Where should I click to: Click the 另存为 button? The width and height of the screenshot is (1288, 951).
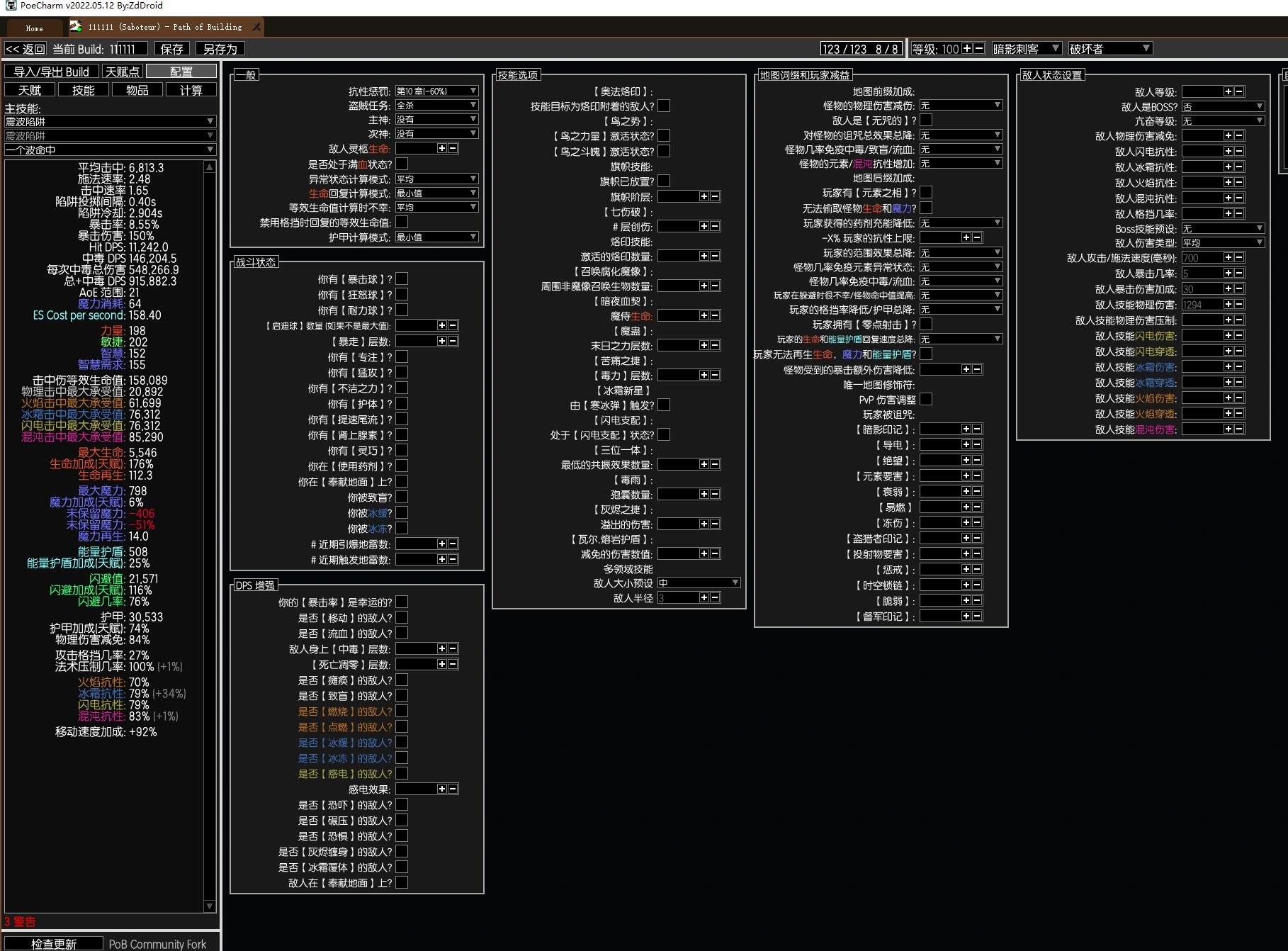tap(220, 49)
